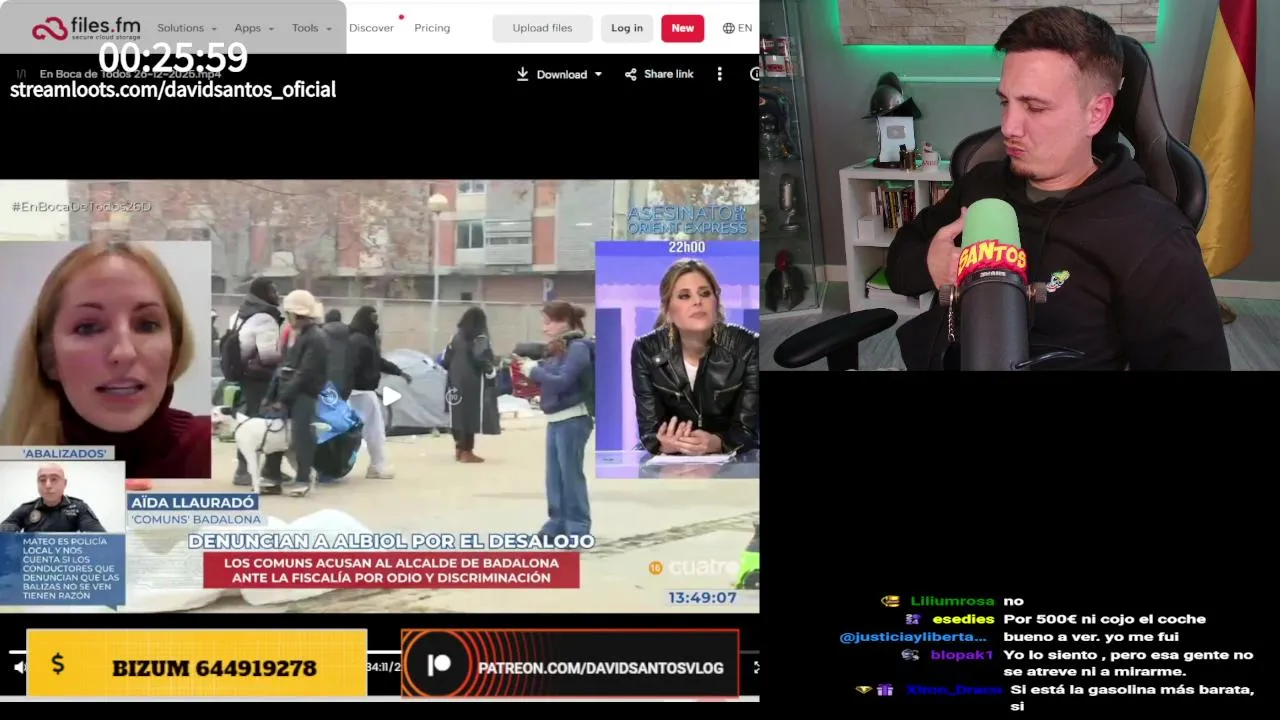Click the Patreon logo icon in banner
1280x720 pixels.
coord(439,665)
